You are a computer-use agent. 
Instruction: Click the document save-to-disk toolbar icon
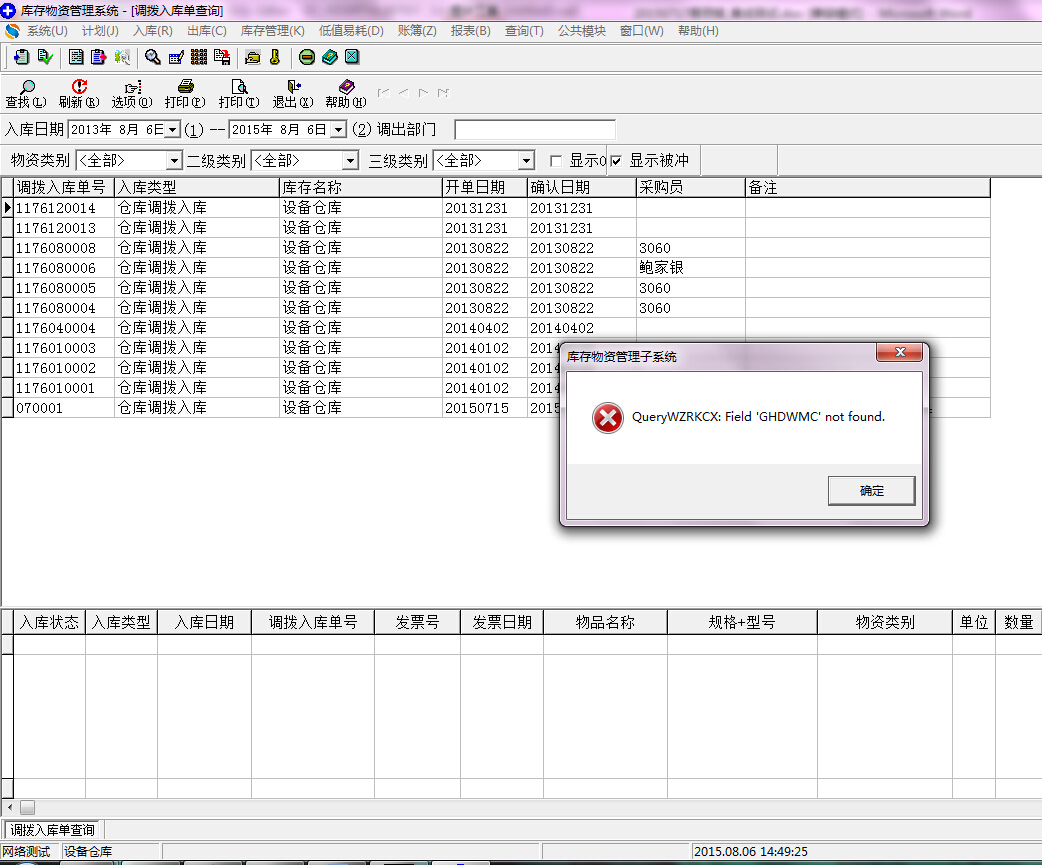(x=222, y=57)
